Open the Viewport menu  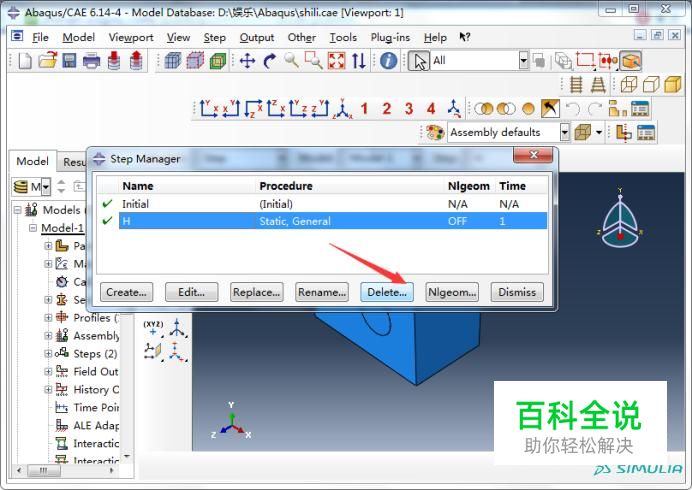[131, 38]
